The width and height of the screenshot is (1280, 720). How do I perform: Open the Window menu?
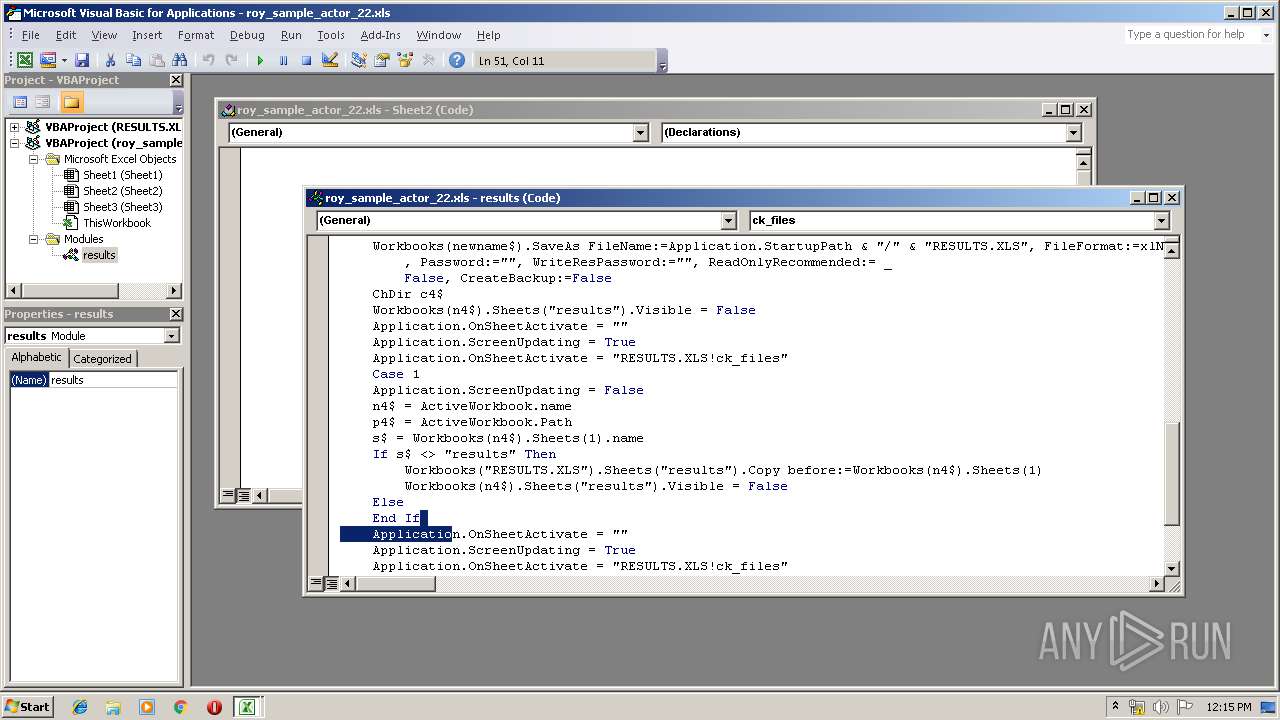click(x=439, y=35)
